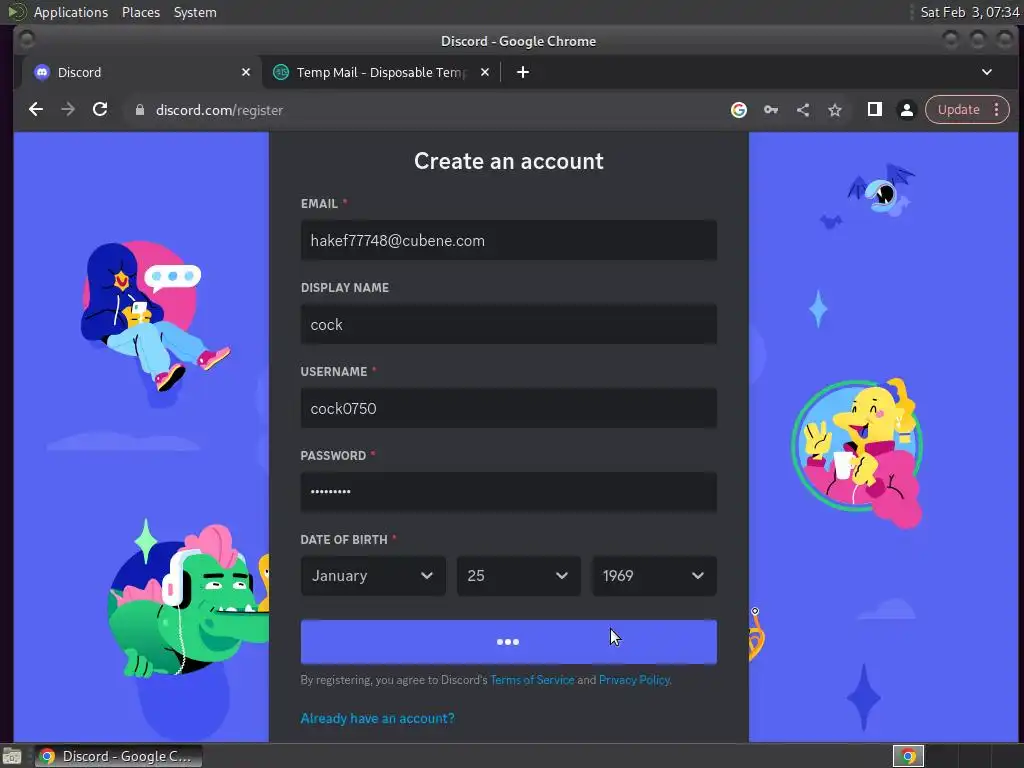Click the Username field with cock0750
The height and width of the screenshot is (768, 1024).
[509, 408]
